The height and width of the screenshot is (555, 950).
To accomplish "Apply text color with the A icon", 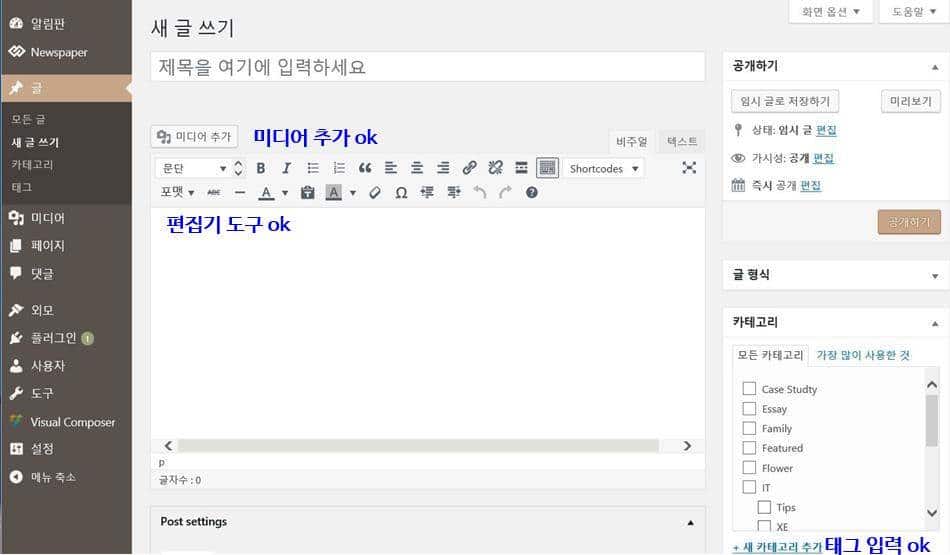I will 266,193.
